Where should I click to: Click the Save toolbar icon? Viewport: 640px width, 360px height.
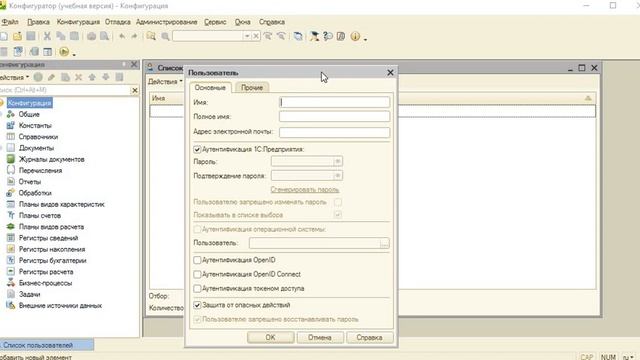[x=31, y=36]
